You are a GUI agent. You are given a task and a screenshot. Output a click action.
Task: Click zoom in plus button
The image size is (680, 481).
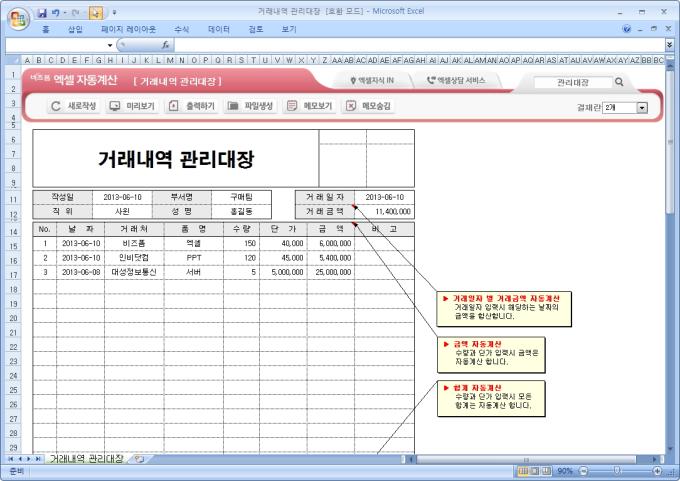pyautogui.click(x=657, y=471)
